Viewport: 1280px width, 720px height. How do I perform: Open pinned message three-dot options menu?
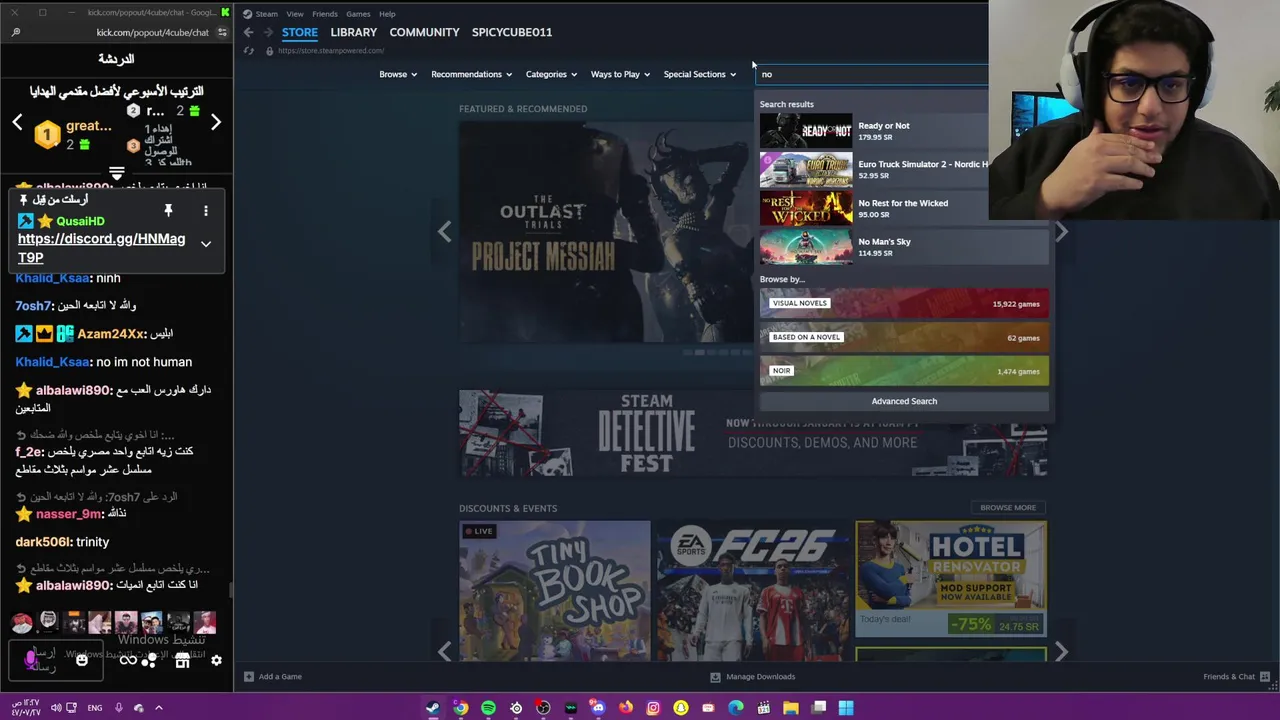[206, 211]
